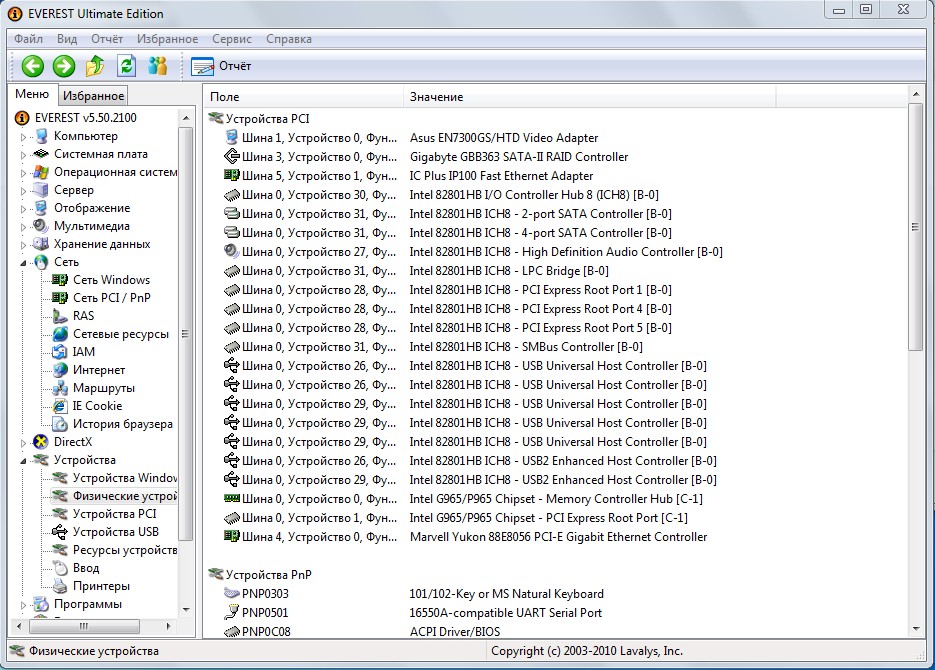Open the Вид menu
Screen dimensions: 935x670
tap(67, 39)
